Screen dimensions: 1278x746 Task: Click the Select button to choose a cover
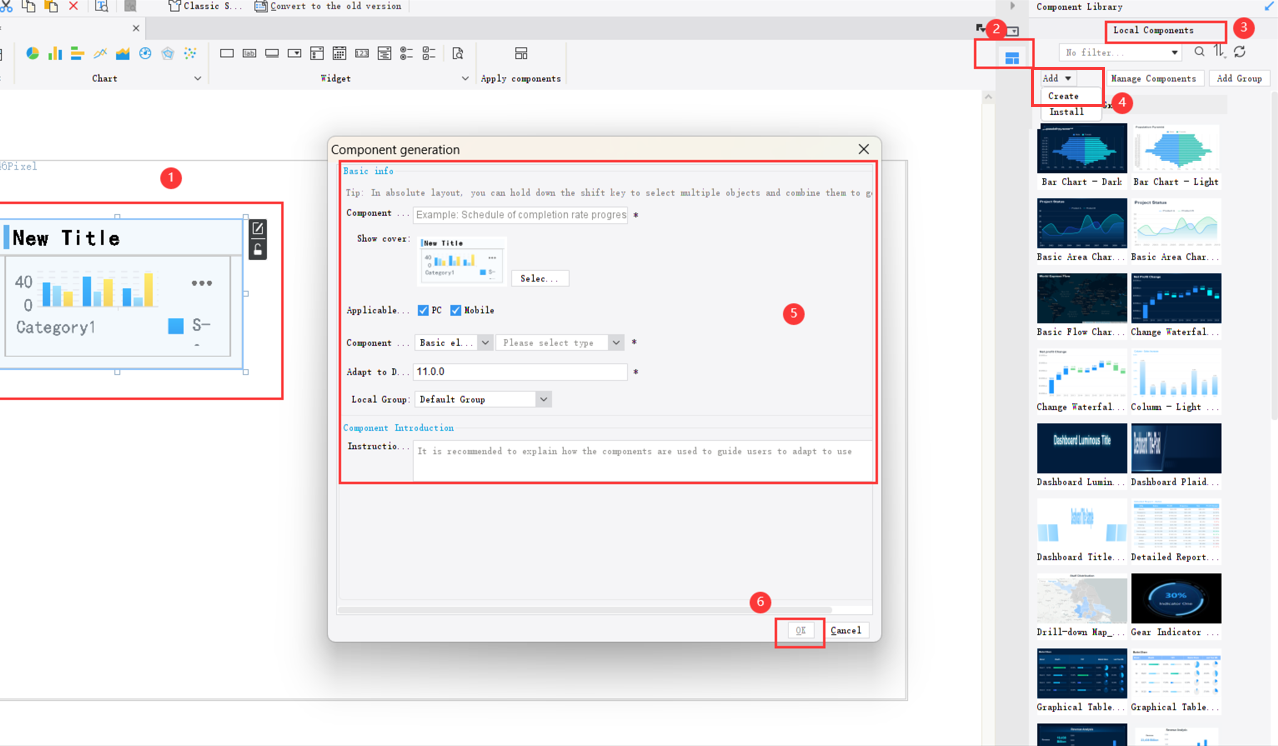(x=540, y=278)
